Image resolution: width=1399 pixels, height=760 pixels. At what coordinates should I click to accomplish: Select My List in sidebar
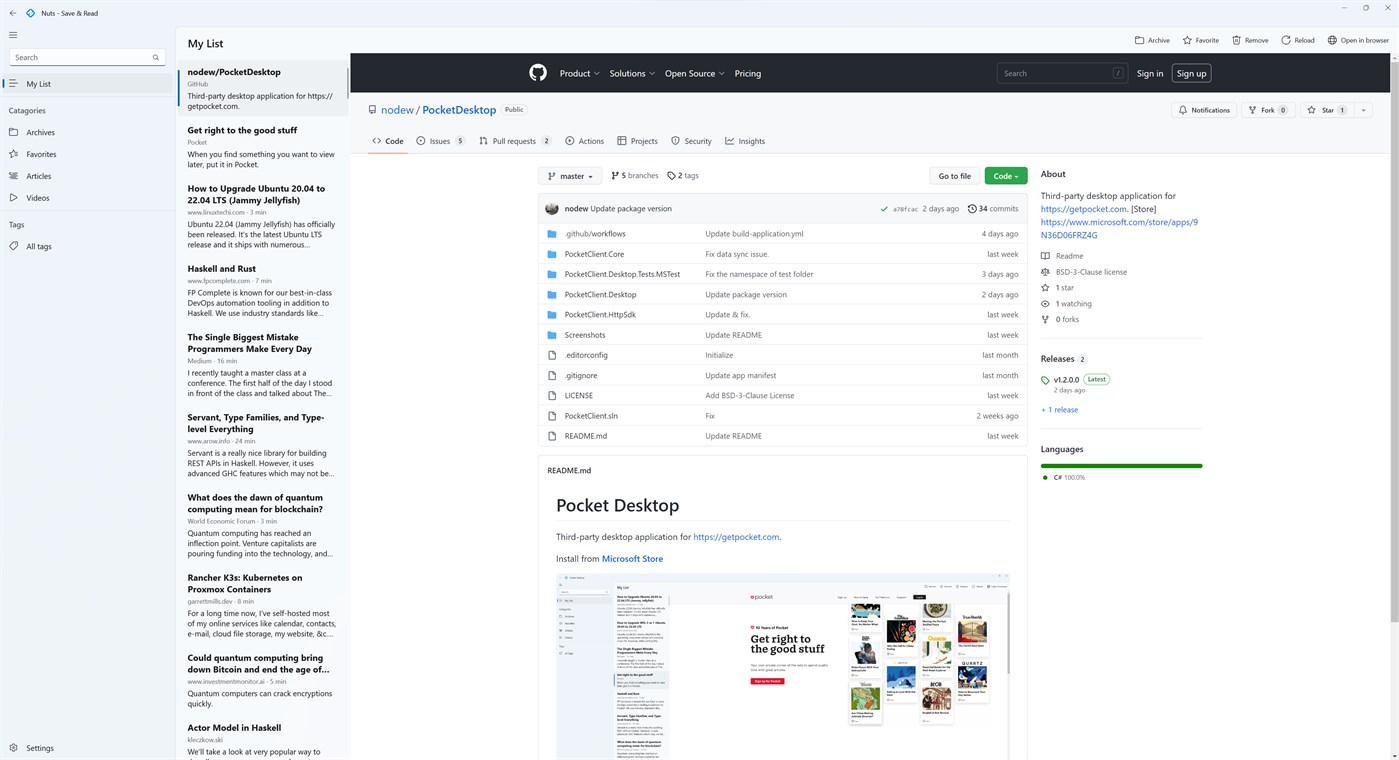pos(88,84)
